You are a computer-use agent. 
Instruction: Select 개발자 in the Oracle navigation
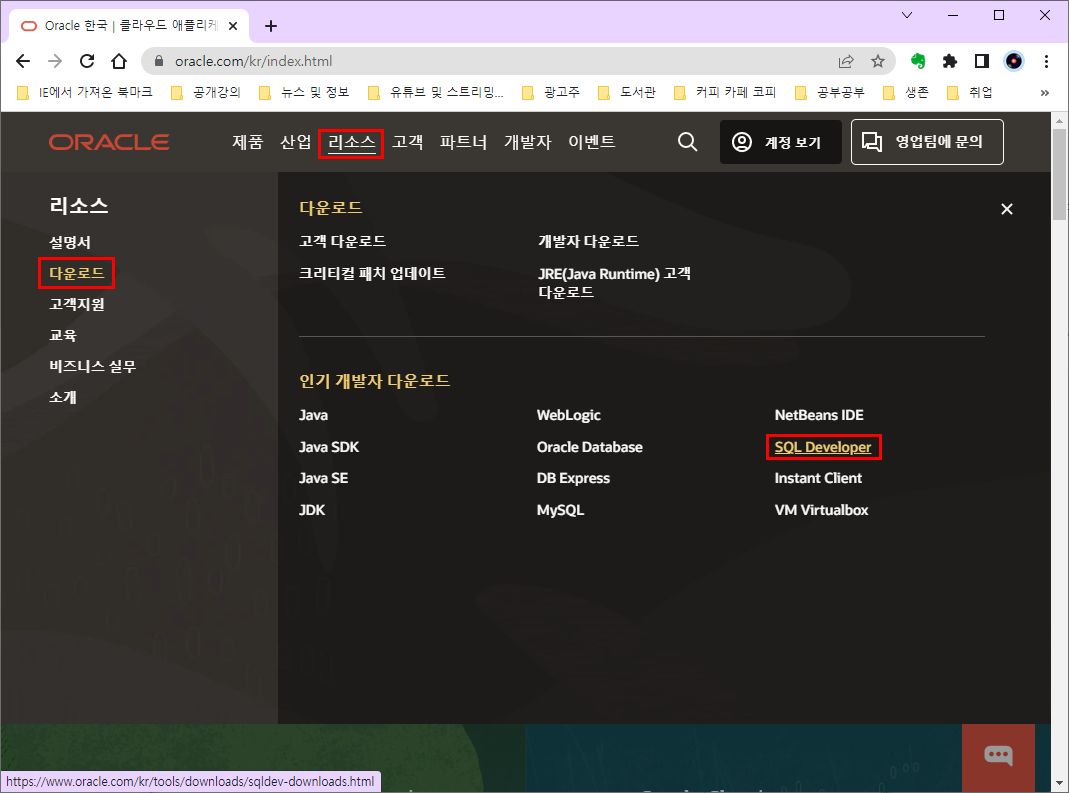[x=527, y=141]
